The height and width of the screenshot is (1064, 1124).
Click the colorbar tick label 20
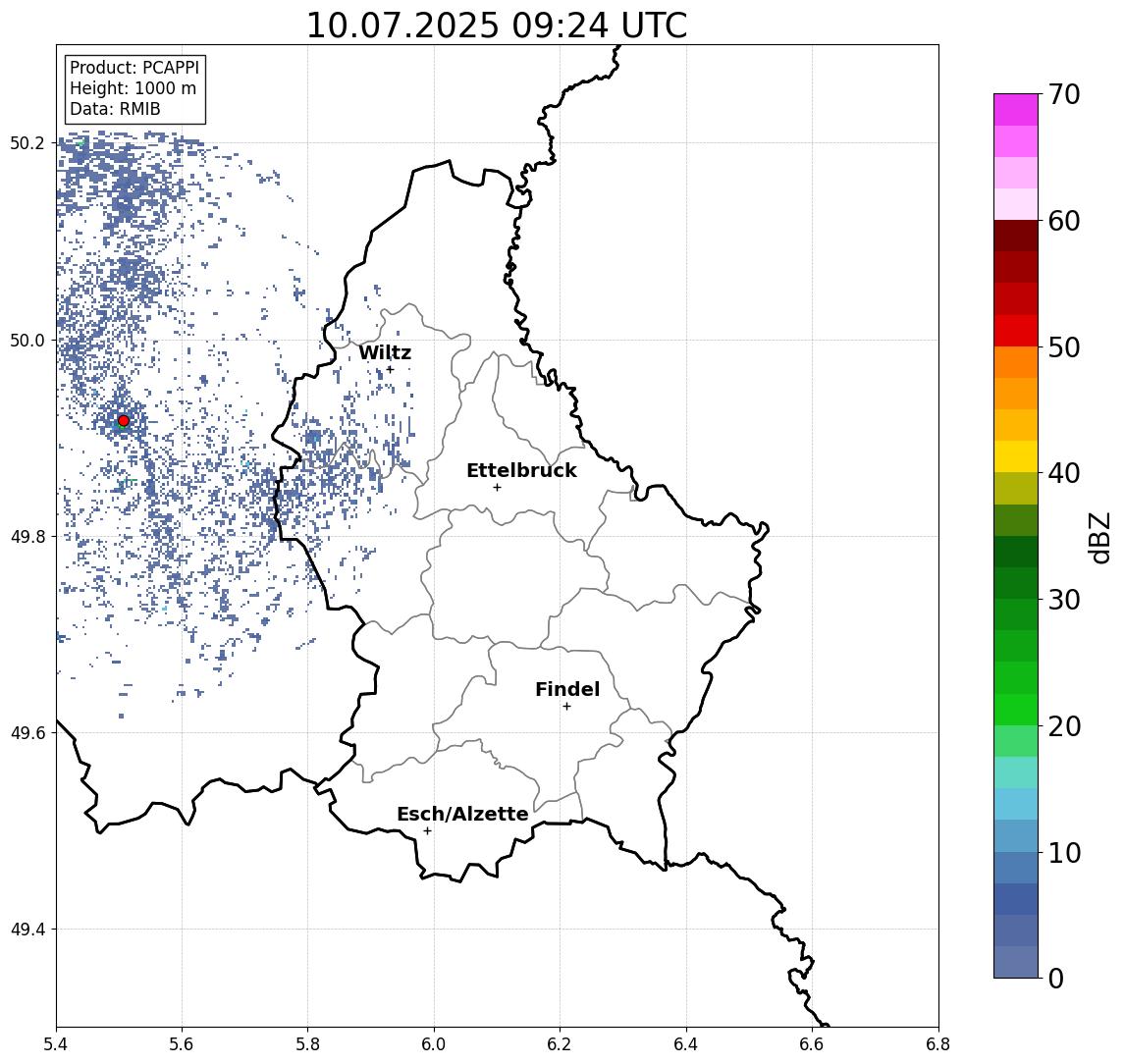[1064, 725]
